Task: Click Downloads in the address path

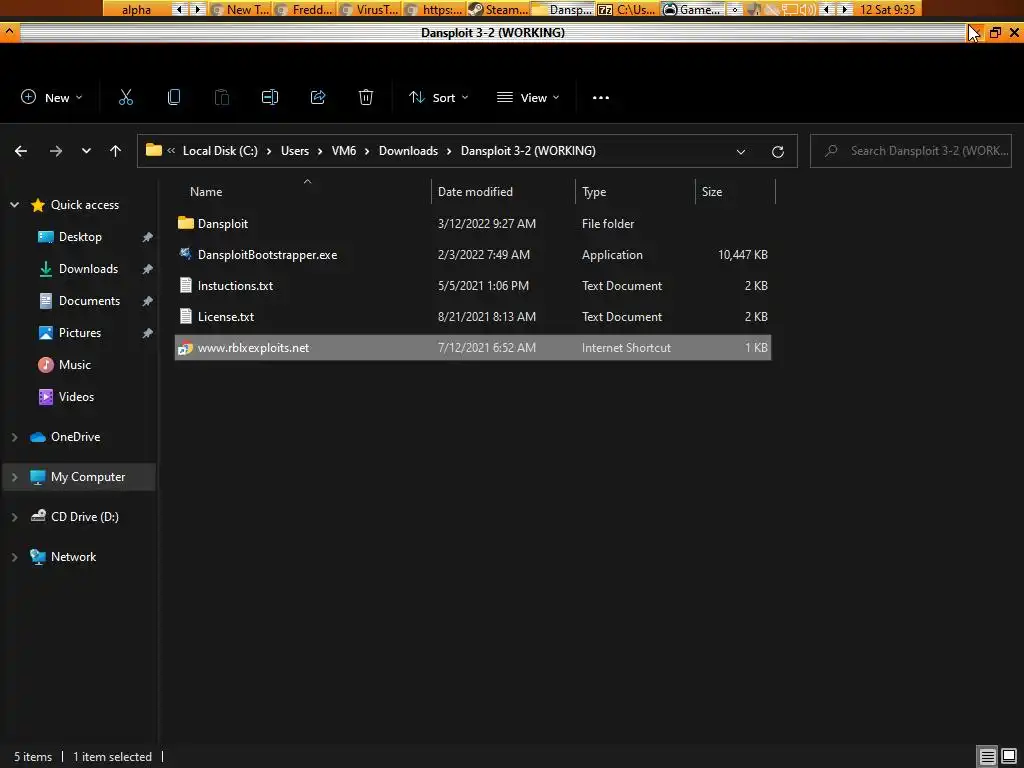Action: (x=408, y=151)
